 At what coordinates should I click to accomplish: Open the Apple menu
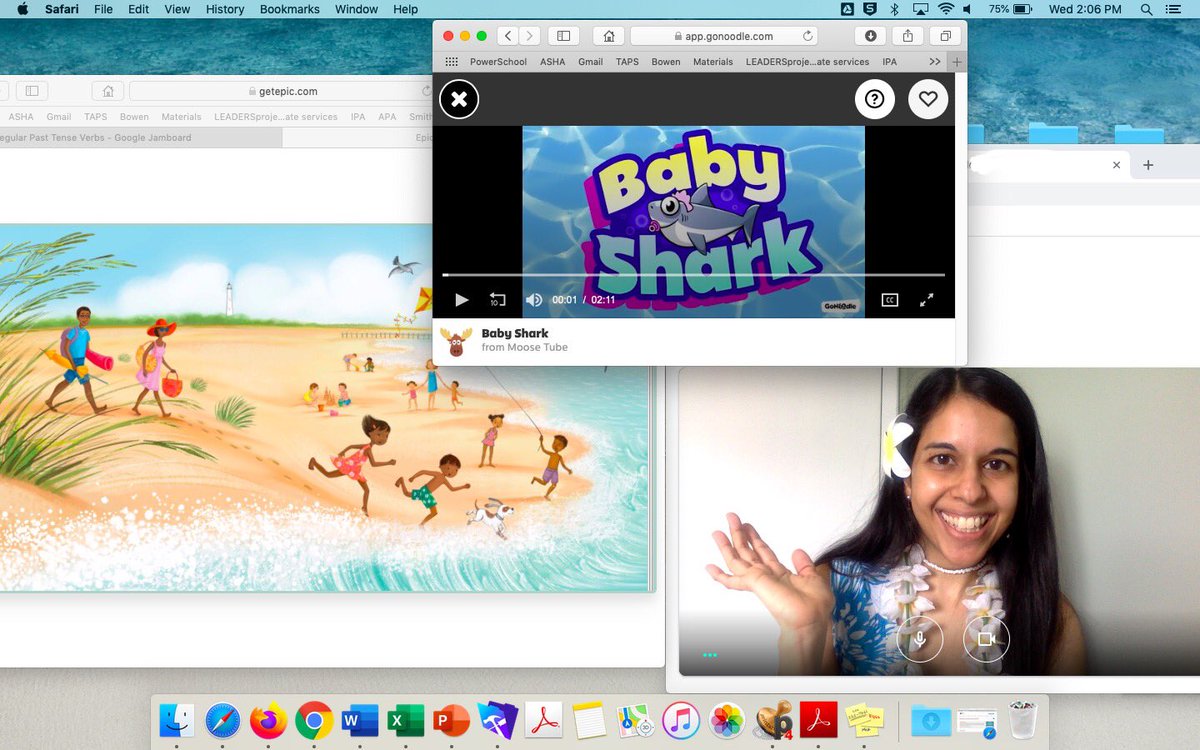(x=22, y=9)
